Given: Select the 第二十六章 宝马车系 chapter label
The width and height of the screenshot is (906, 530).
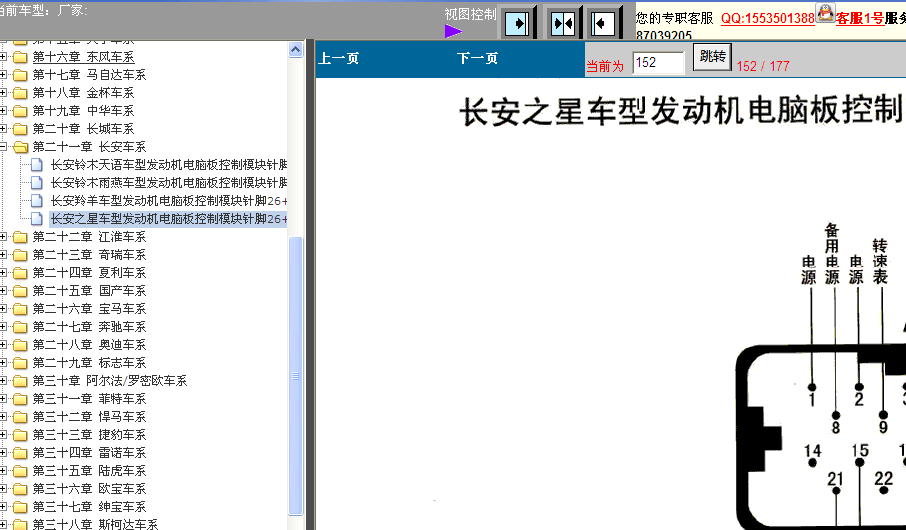Looking at the screenshot, I should (90, 309).
